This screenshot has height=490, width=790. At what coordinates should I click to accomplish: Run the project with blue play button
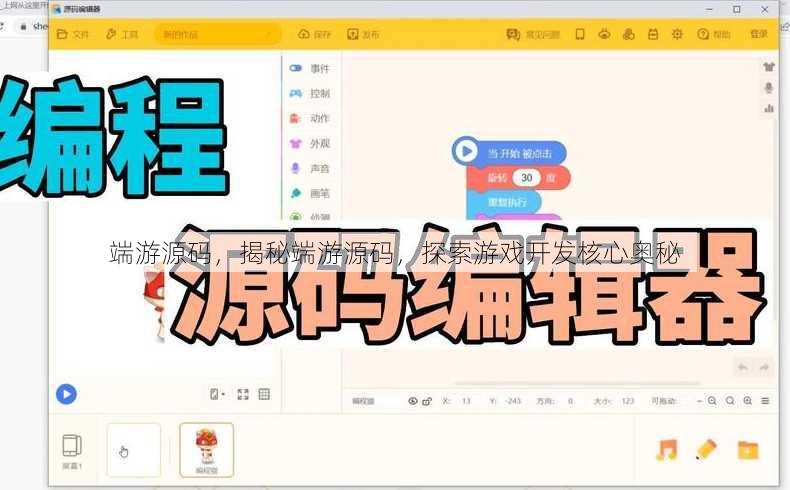click(66, 394)
